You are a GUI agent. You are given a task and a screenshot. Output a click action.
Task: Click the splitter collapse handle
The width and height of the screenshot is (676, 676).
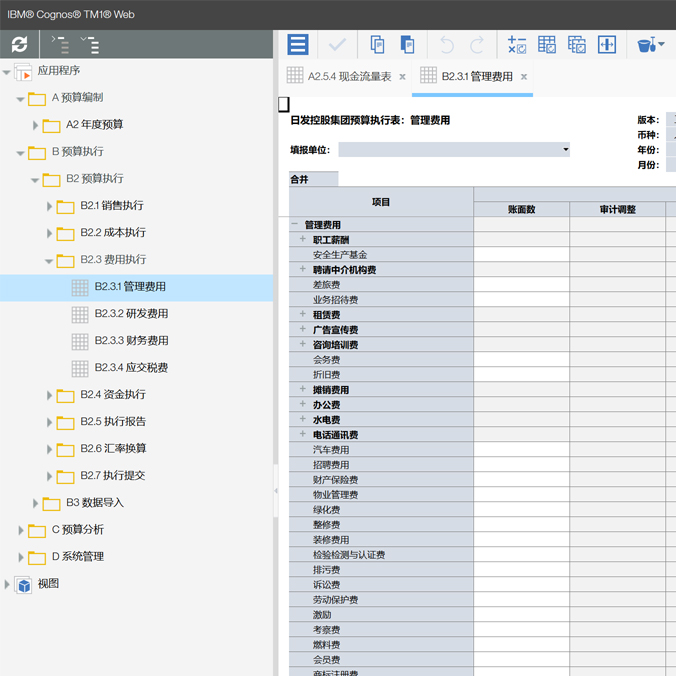pos(275,491)
